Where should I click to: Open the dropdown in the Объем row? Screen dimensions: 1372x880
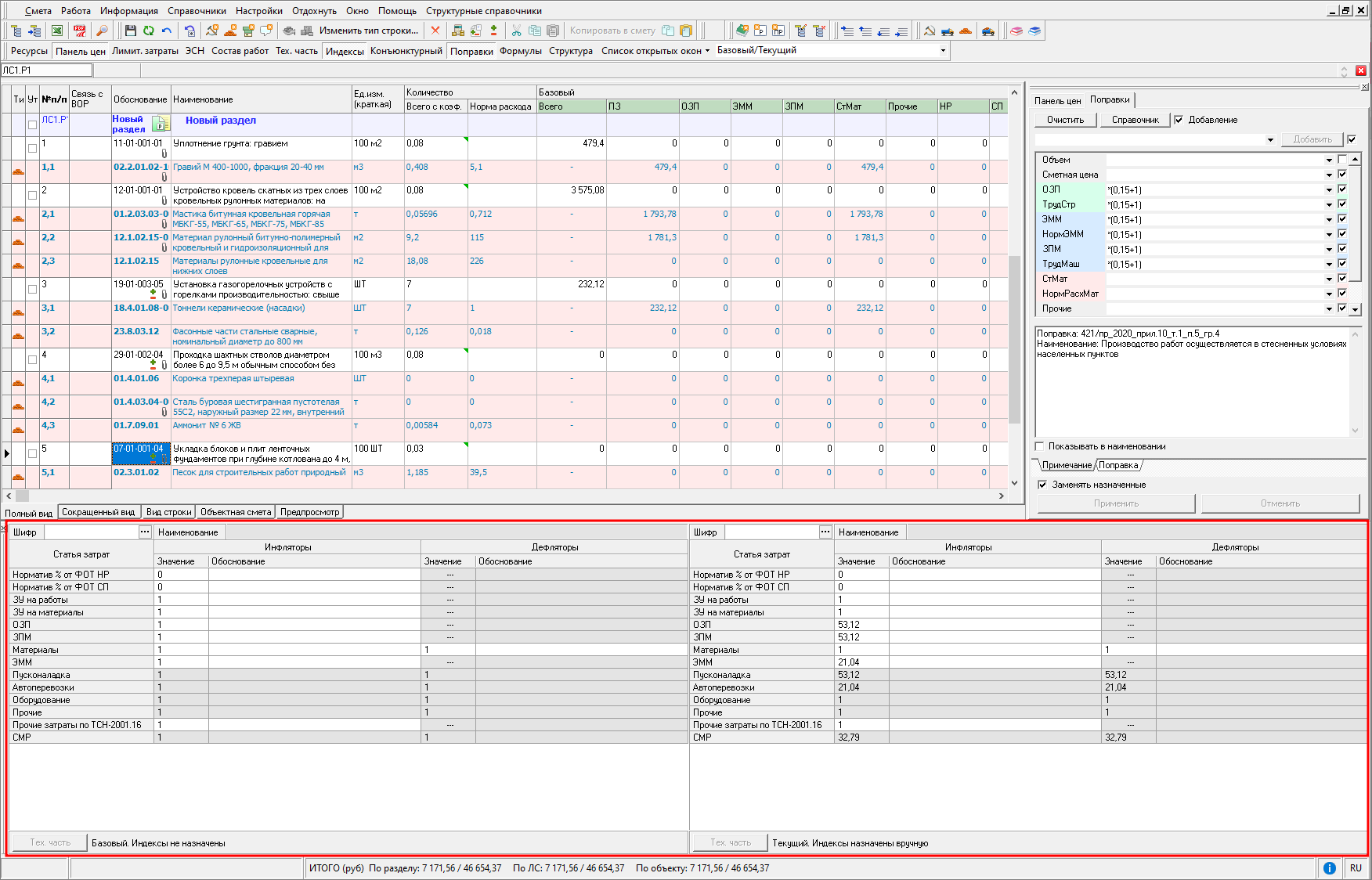coord(1329,160)
